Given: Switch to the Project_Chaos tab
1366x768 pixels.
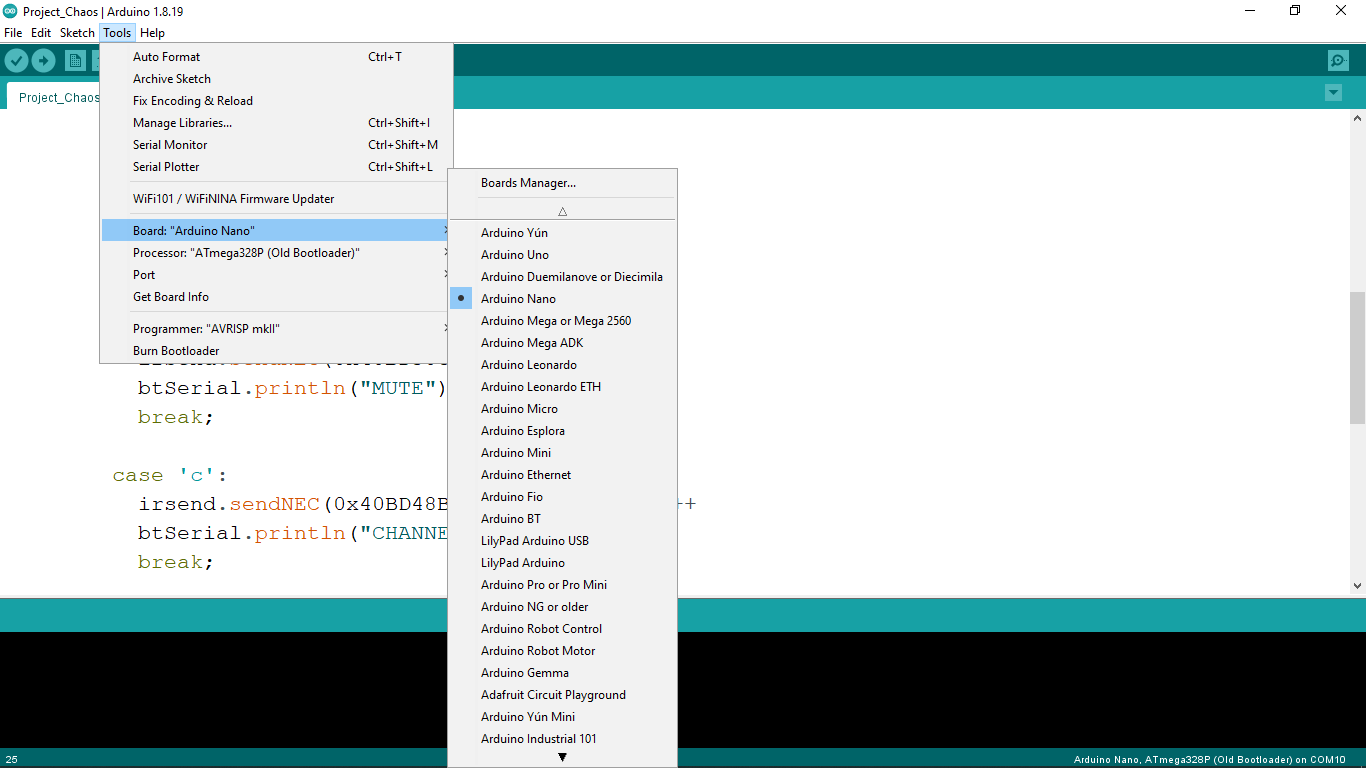Looking at the screenshot, I should point(59,97).
